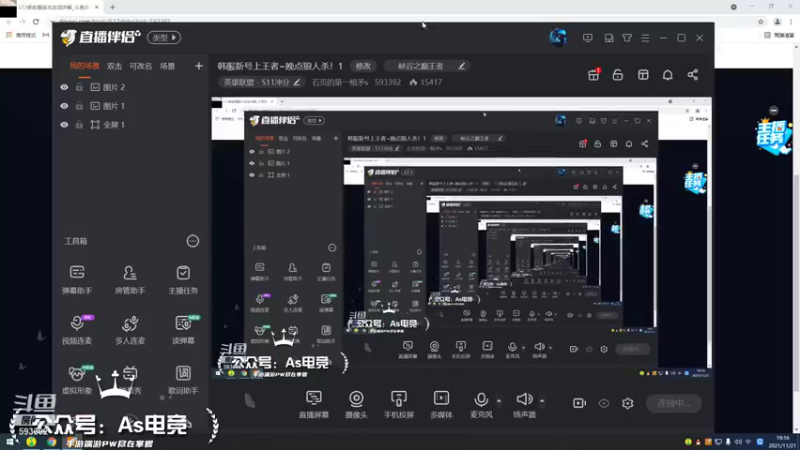Click the shirt skin icon in title bar
The width and height of the screenshot is (800, 450).
click(627, 38)
